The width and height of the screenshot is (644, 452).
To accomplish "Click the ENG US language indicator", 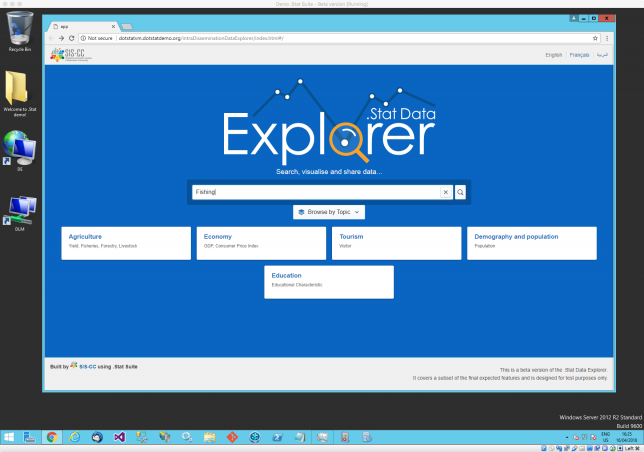I will [x=605, y=437].
